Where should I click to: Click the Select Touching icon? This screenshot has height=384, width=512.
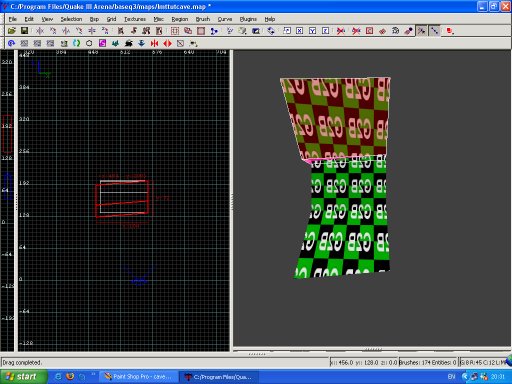pyautogui.click(x=133, y=31)
